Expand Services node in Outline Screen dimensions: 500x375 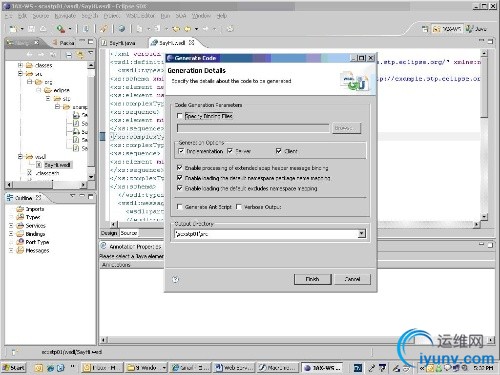[x=11, y=226]
